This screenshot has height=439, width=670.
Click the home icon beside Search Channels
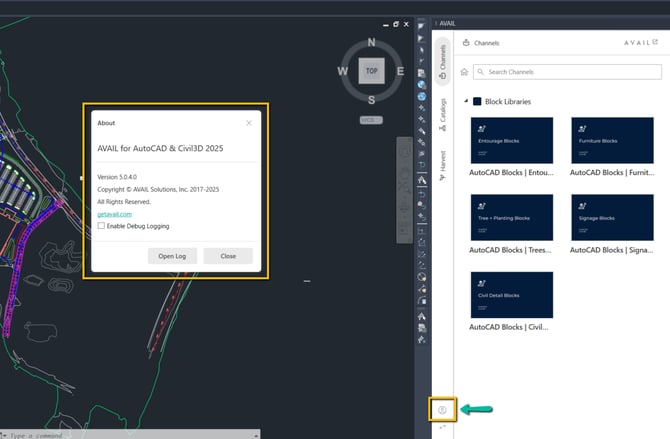[x=463, y=72]
